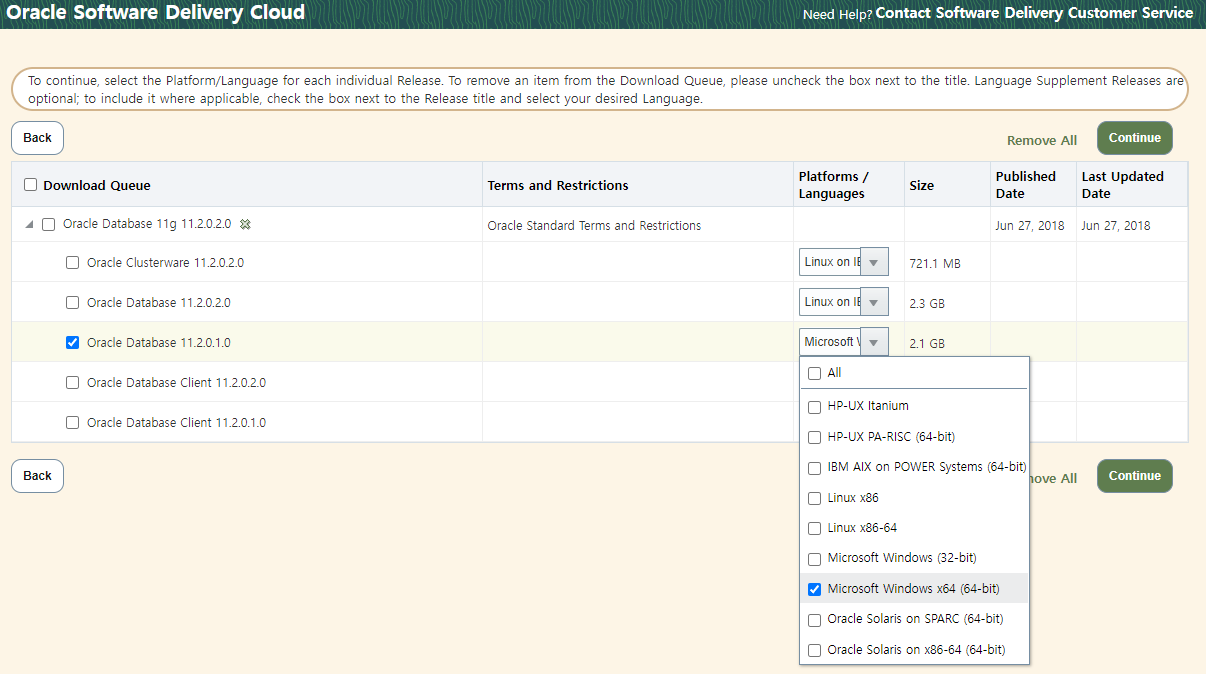Check the Oracle Database 11.2.0.2.0 checkbox
Image resolution: width=1206 pixels, height=674 pixels.
(72, 303)
